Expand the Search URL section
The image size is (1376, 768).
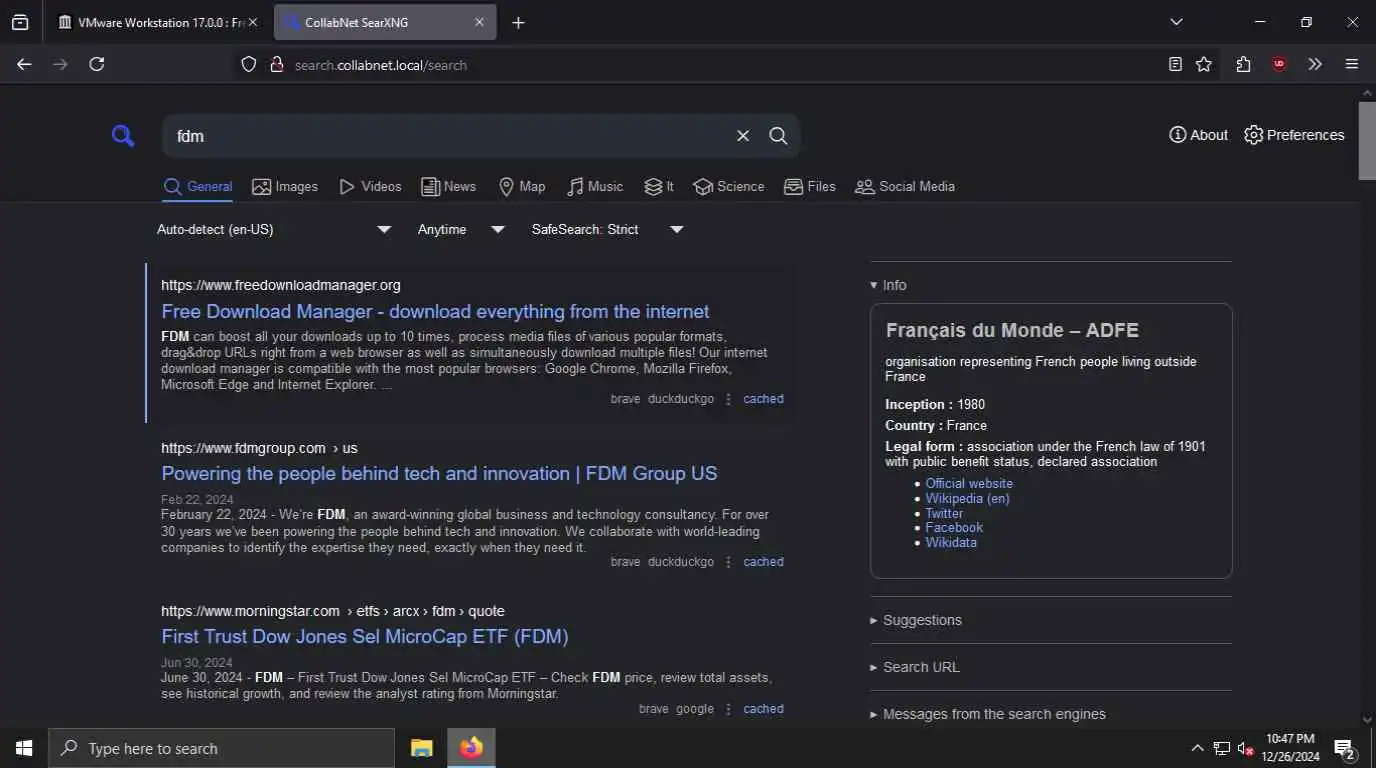(x=915, y=667)
